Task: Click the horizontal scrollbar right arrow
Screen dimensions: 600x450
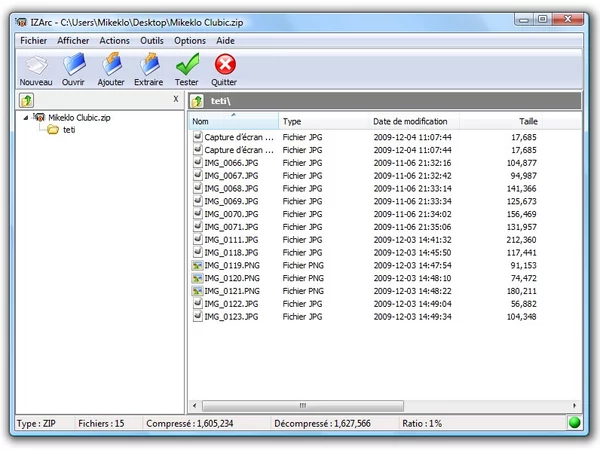Action: tap(575, 406)
